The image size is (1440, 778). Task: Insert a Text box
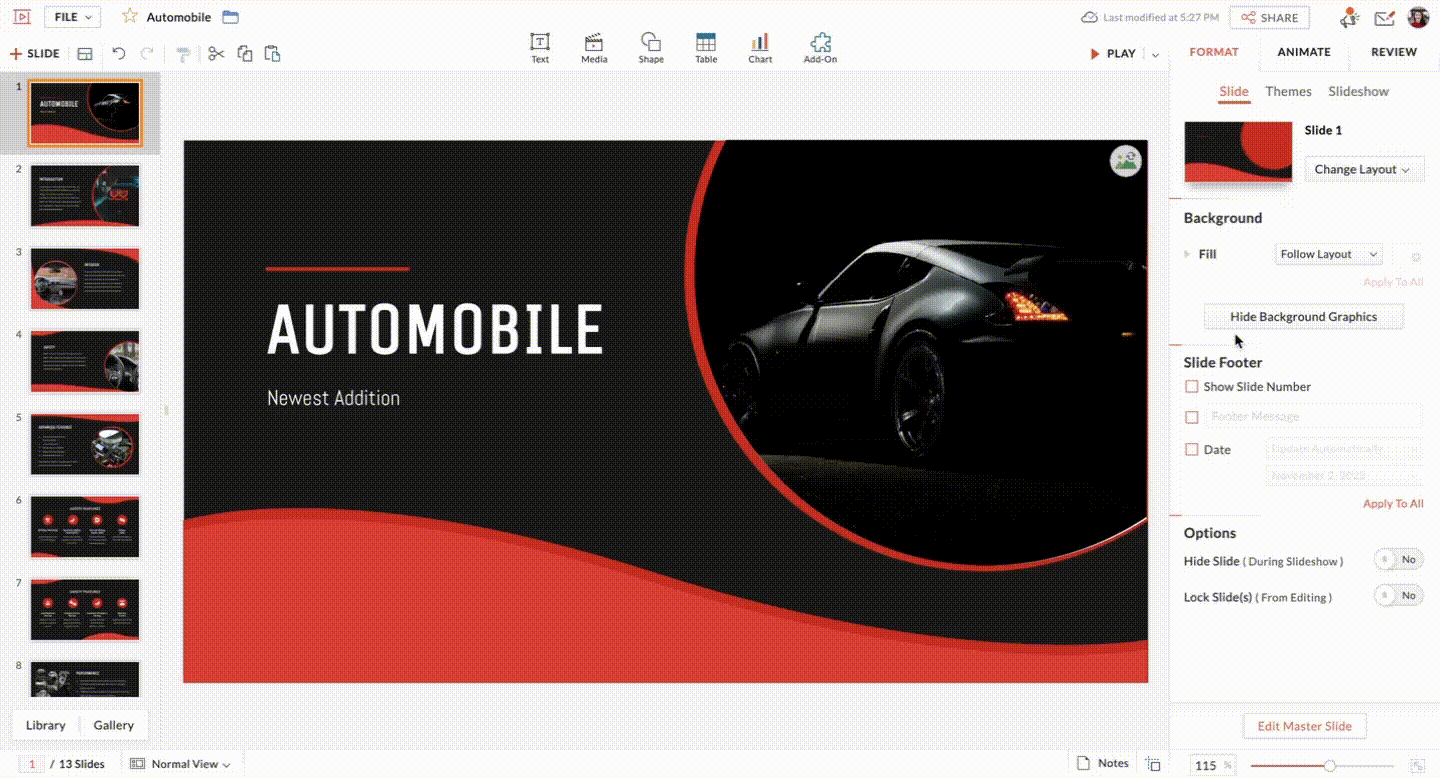[540, 48]
